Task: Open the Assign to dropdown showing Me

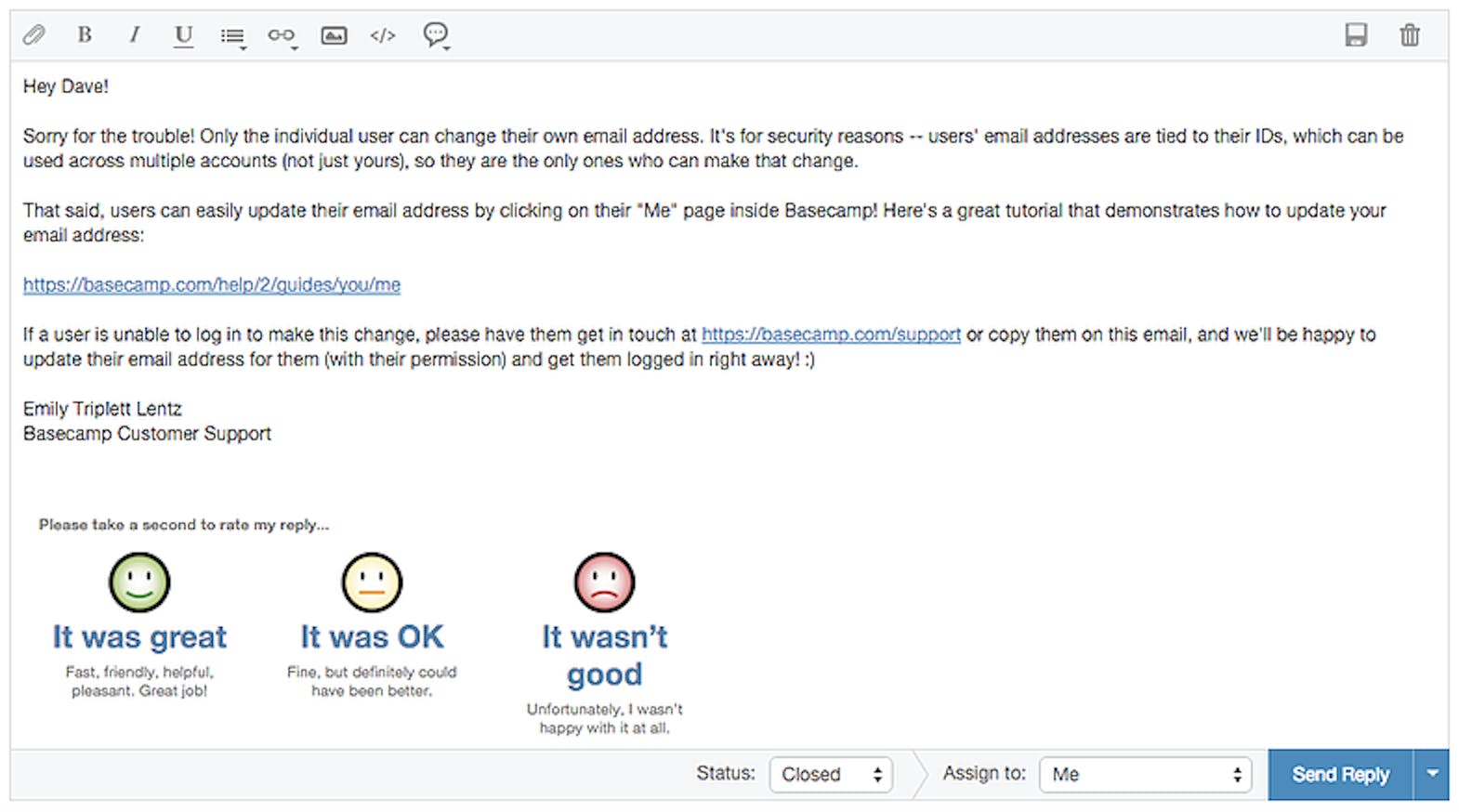Action: point(1145,774)
